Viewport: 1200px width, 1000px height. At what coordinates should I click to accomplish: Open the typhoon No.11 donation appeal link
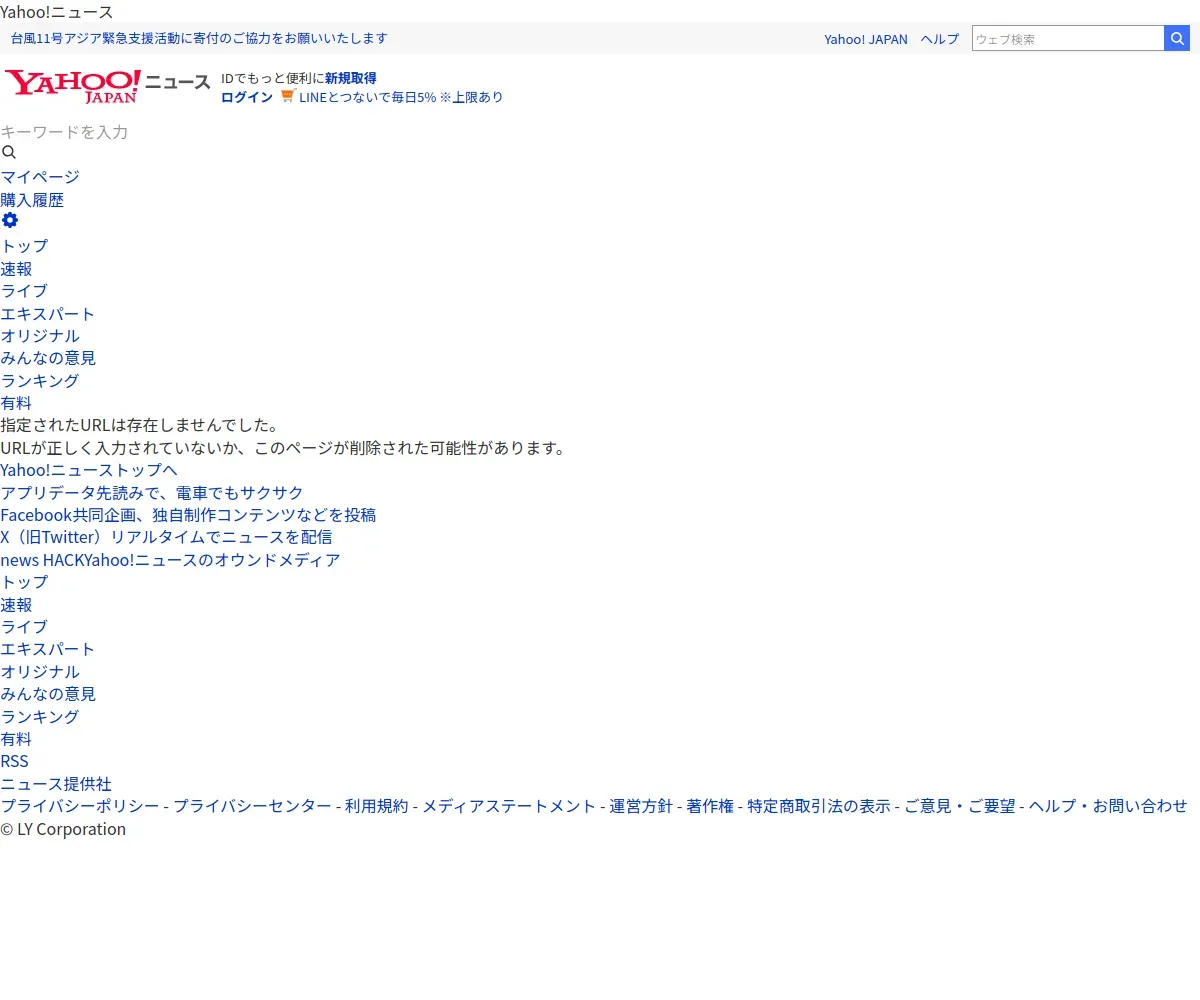point(199,38)
